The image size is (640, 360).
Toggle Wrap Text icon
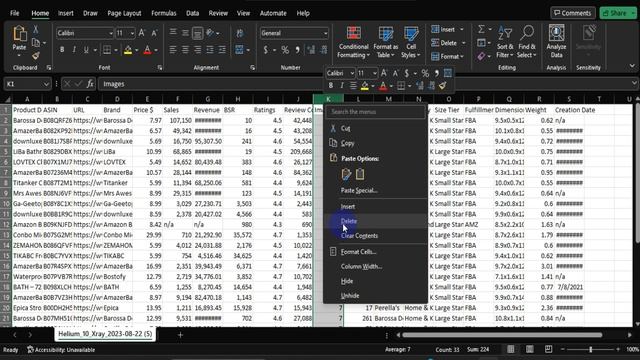click(240, 33)
